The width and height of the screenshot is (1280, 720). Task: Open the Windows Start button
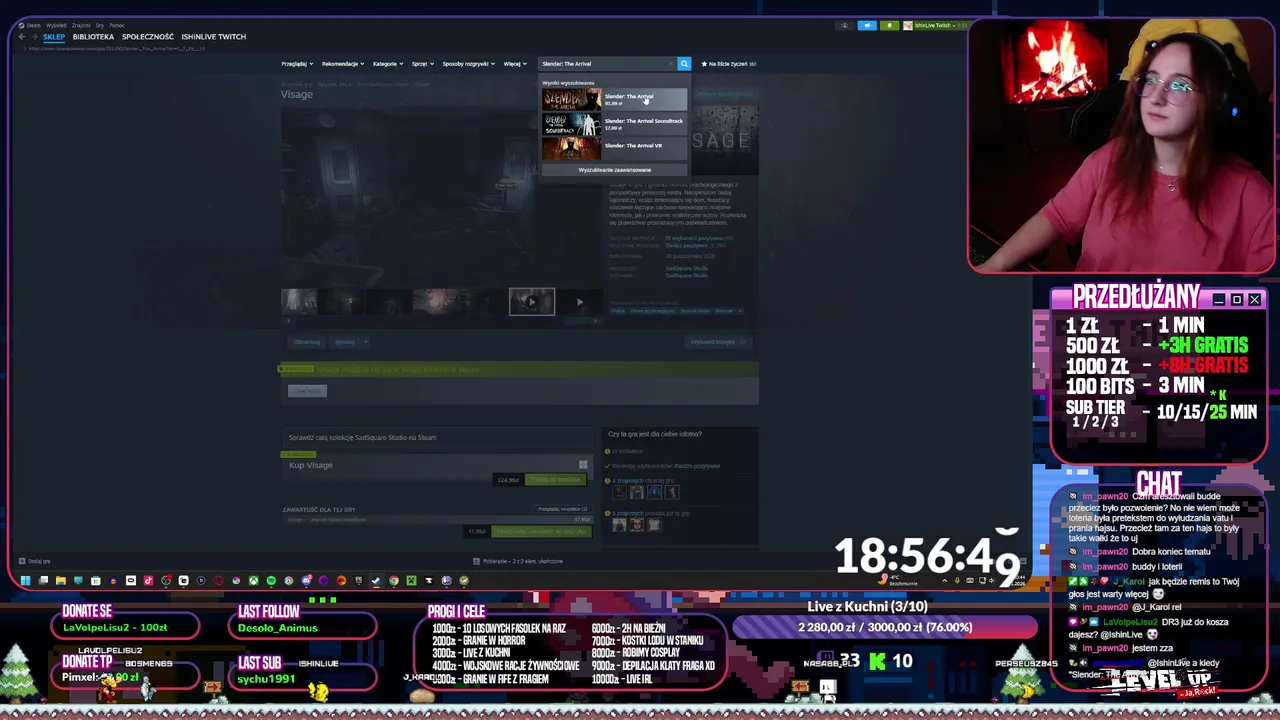(25, 580)
